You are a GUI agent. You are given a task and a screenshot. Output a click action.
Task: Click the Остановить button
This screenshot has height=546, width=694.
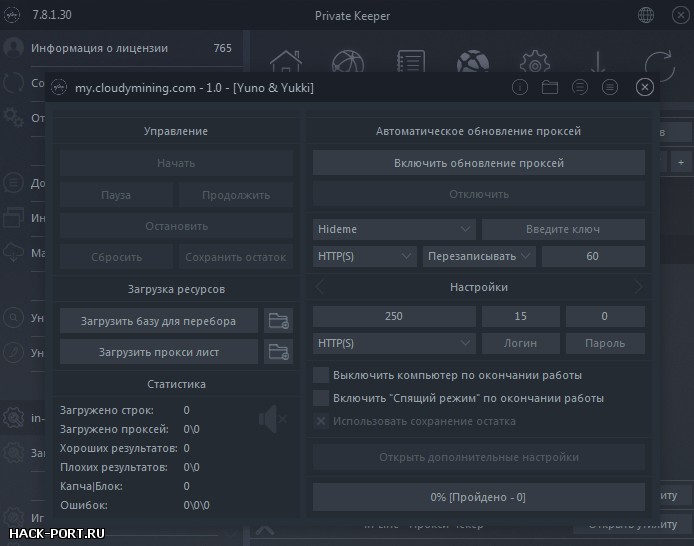click(x=176, y=226)
